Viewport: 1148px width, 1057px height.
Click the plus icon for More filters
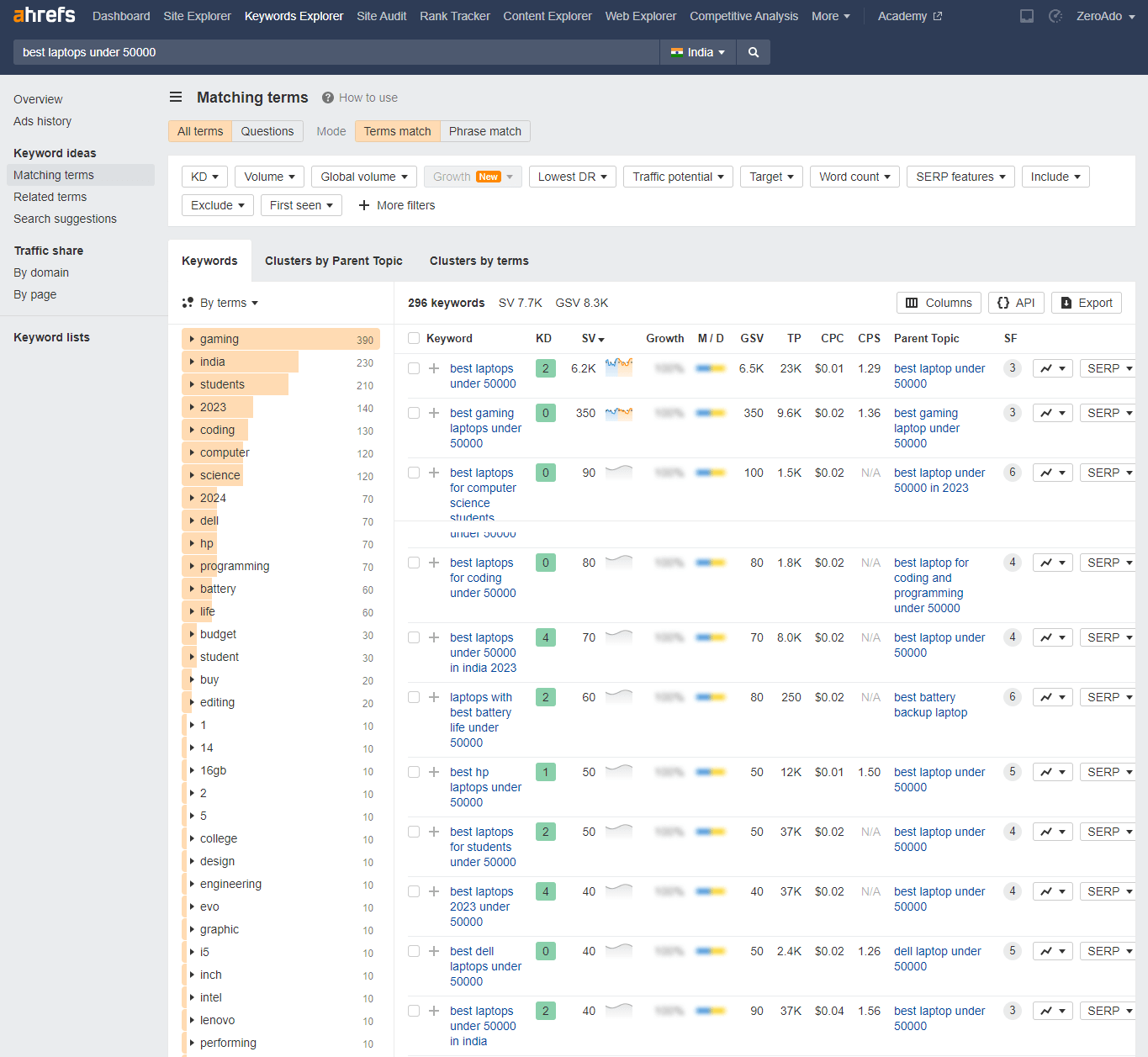pyautogui.click(x=364, y=205)
